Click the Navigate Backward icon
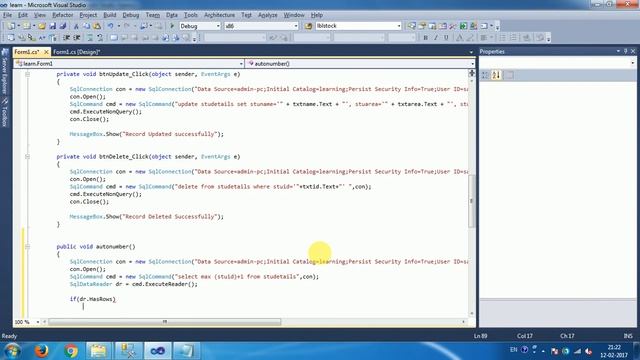Viewport: 640px width, 360px height. (143, 26)
